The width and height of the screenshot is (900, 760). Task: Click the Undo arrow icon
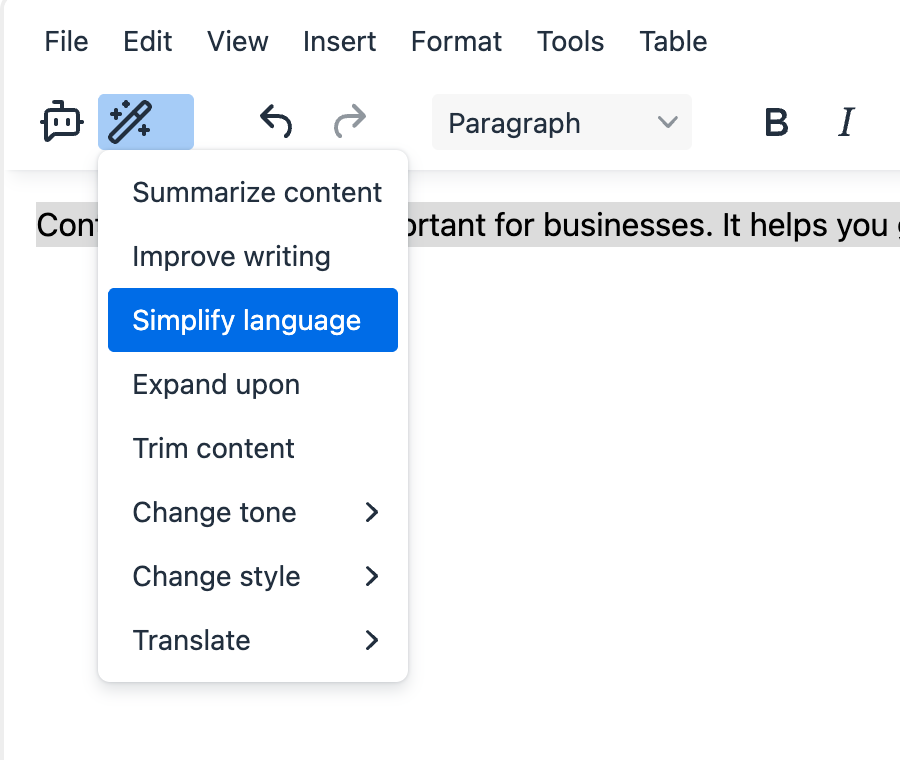pos(275,122)
